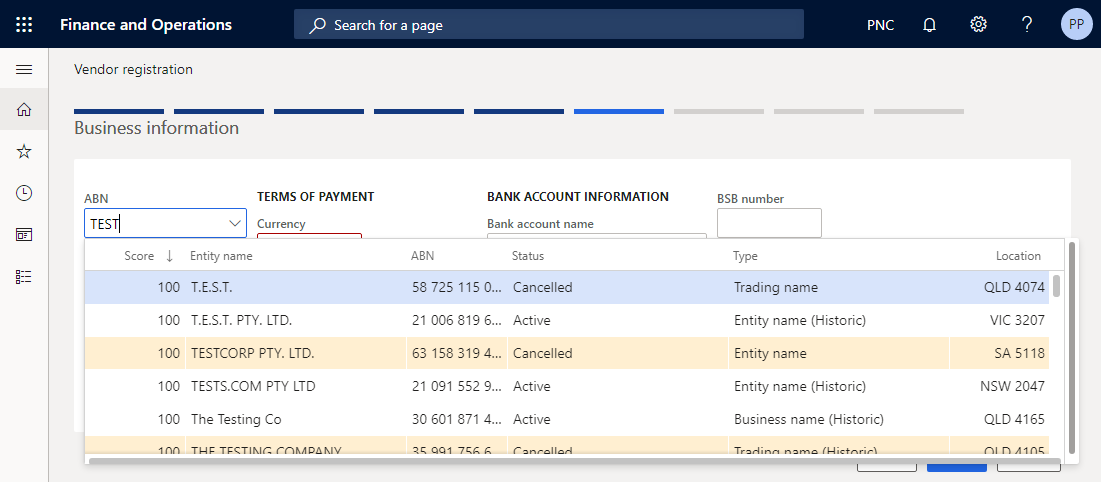
Task: Go to Home icon in sidebar
Action: (24, 110)
